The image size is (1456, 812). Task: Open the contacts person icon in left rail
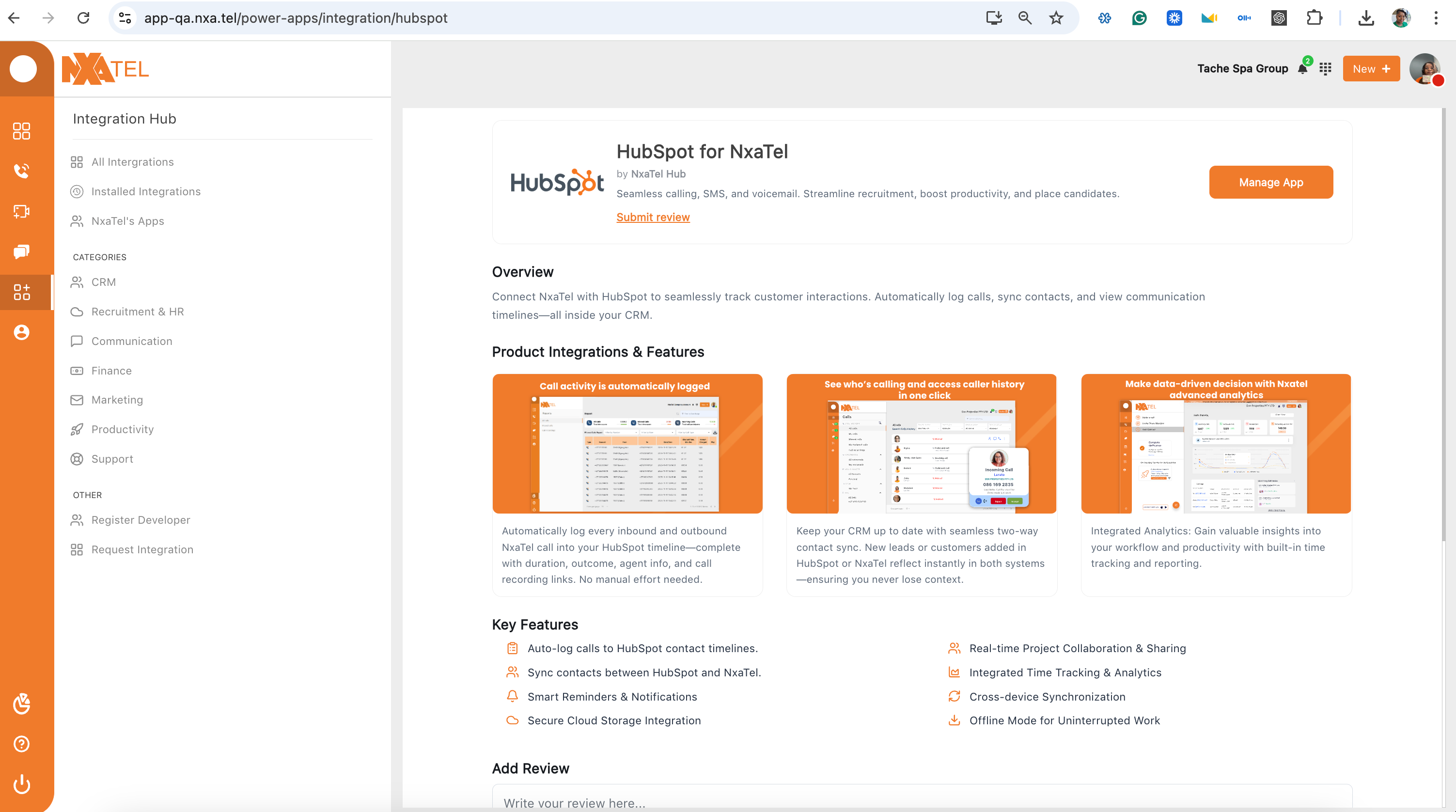pyautogui.click(x=21, y=332)
